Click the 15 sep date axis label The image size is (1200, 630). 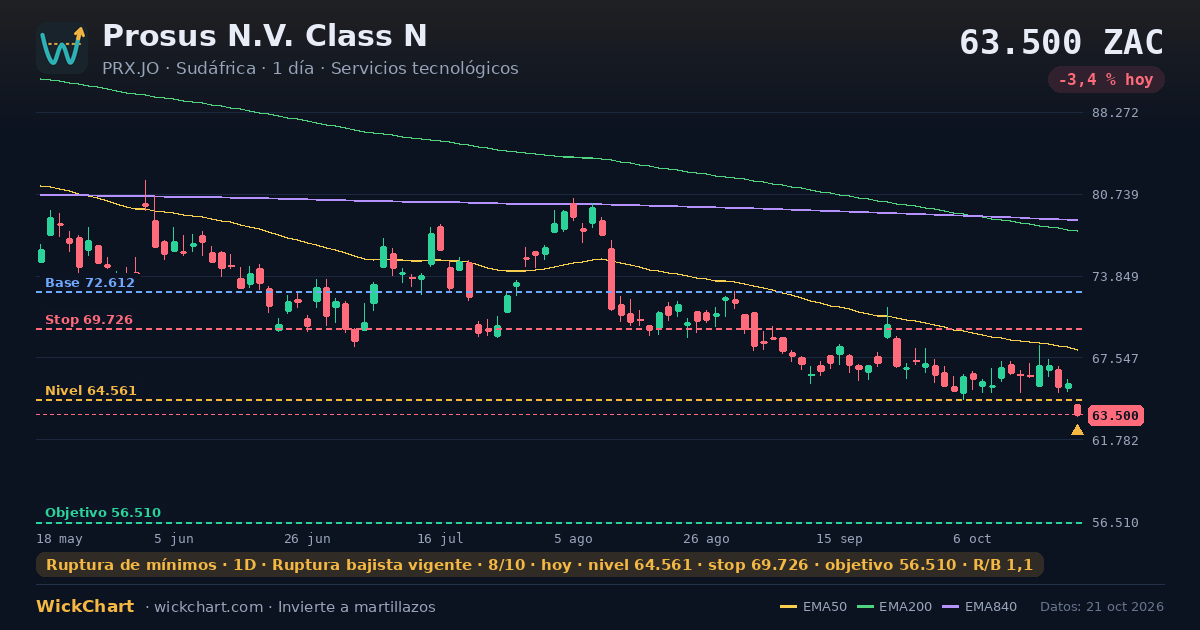tap(839, 538)
